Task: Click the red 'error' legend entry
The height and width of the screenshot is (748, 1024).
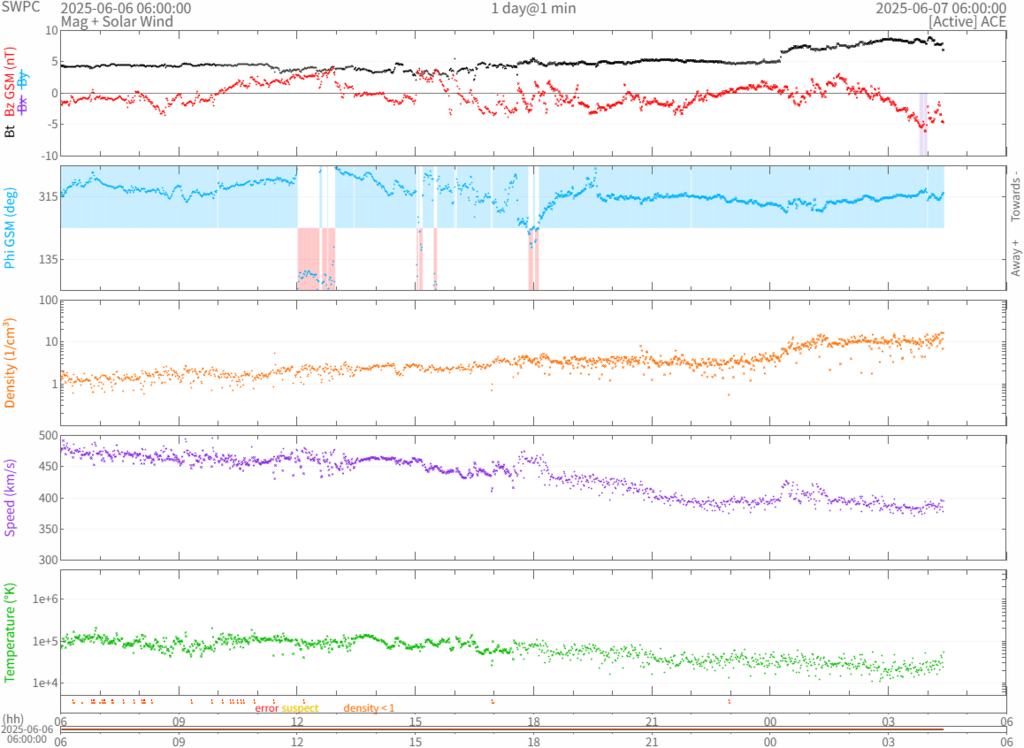Action: tap(266, 708)
